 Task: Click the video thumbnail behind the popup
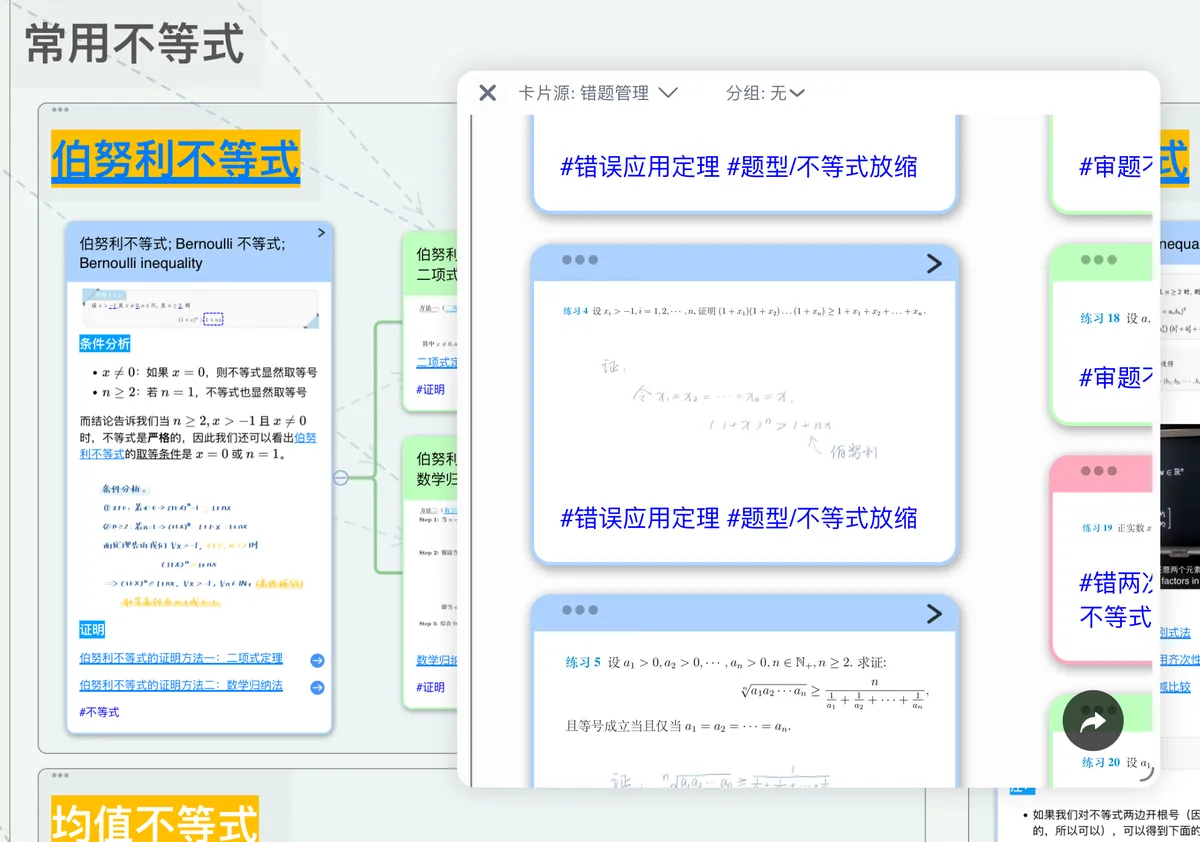pos(1180,509)
